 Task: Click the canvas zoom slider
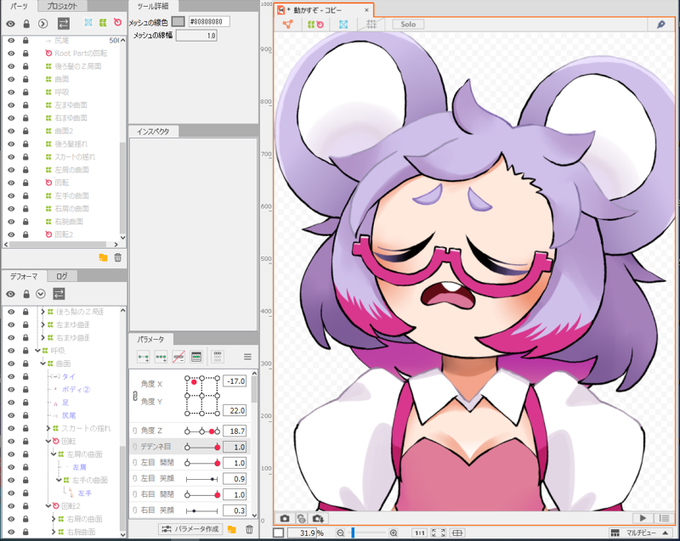366,533
